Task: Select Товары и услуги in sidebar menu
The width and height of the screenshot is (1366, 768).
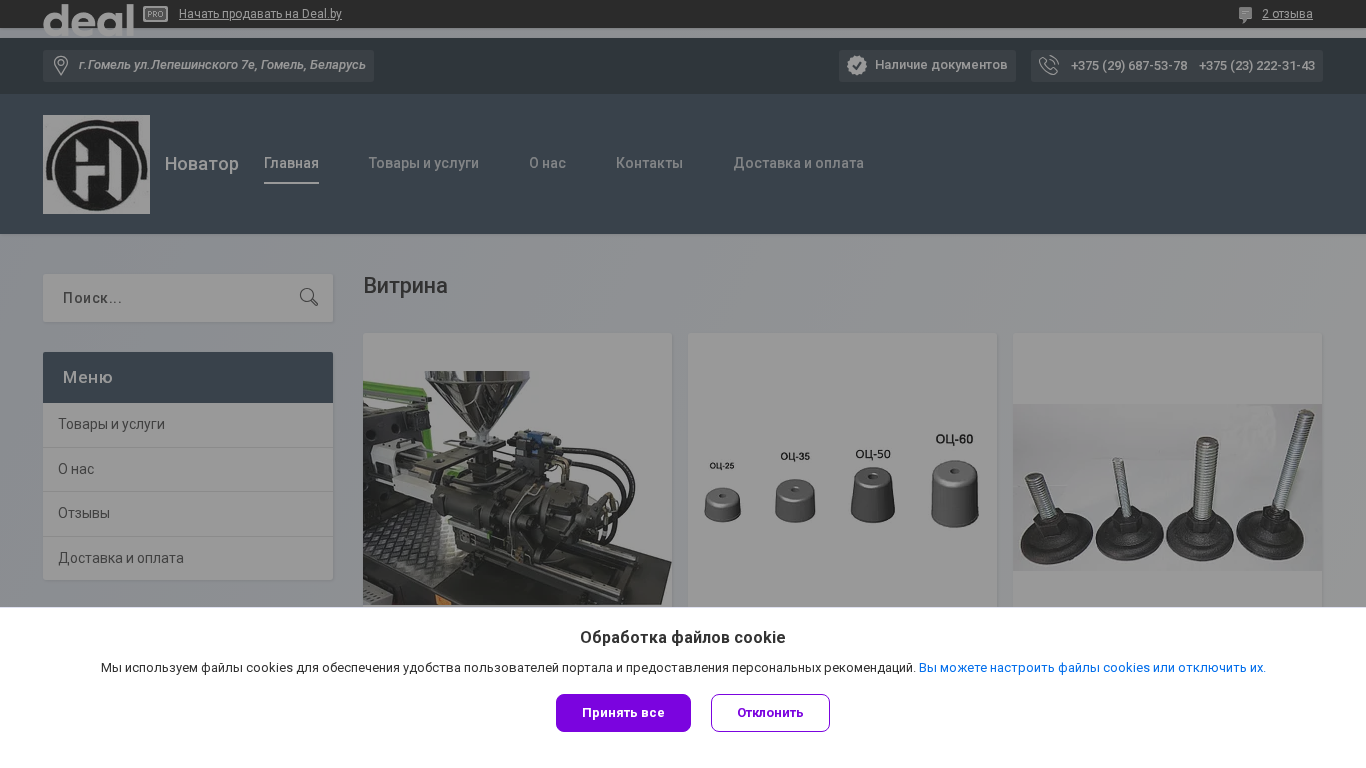Action: tap(188, 425)
